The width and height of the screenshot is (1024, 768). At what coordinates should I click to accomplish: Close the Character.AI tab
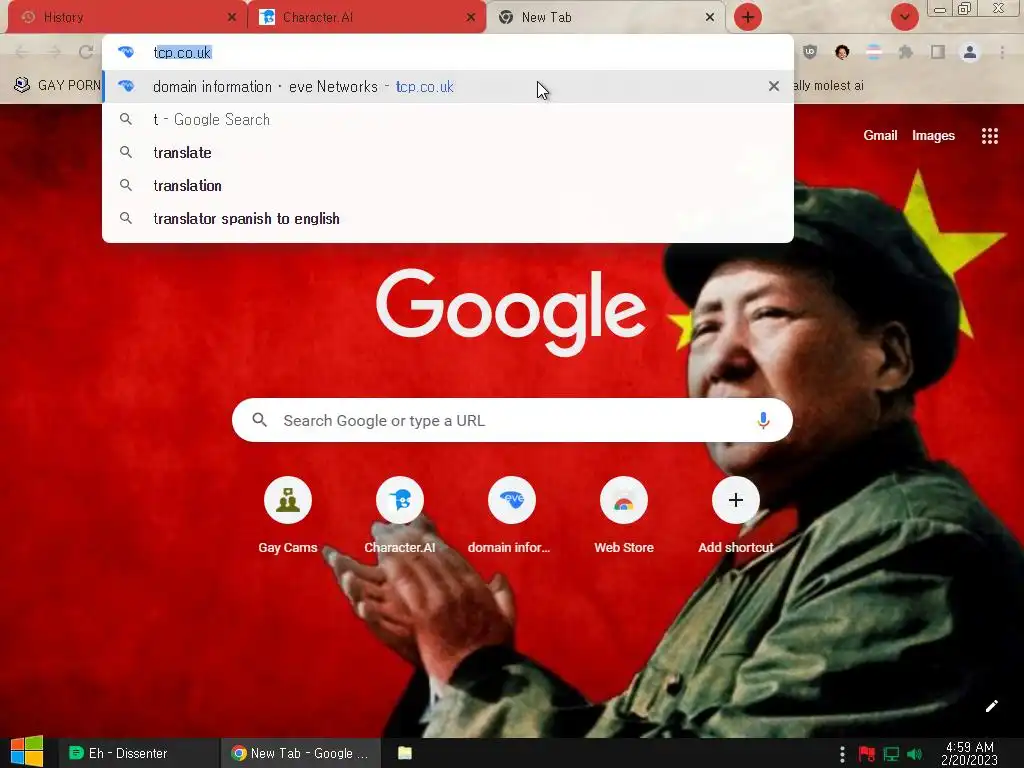[x=471, y=18]
